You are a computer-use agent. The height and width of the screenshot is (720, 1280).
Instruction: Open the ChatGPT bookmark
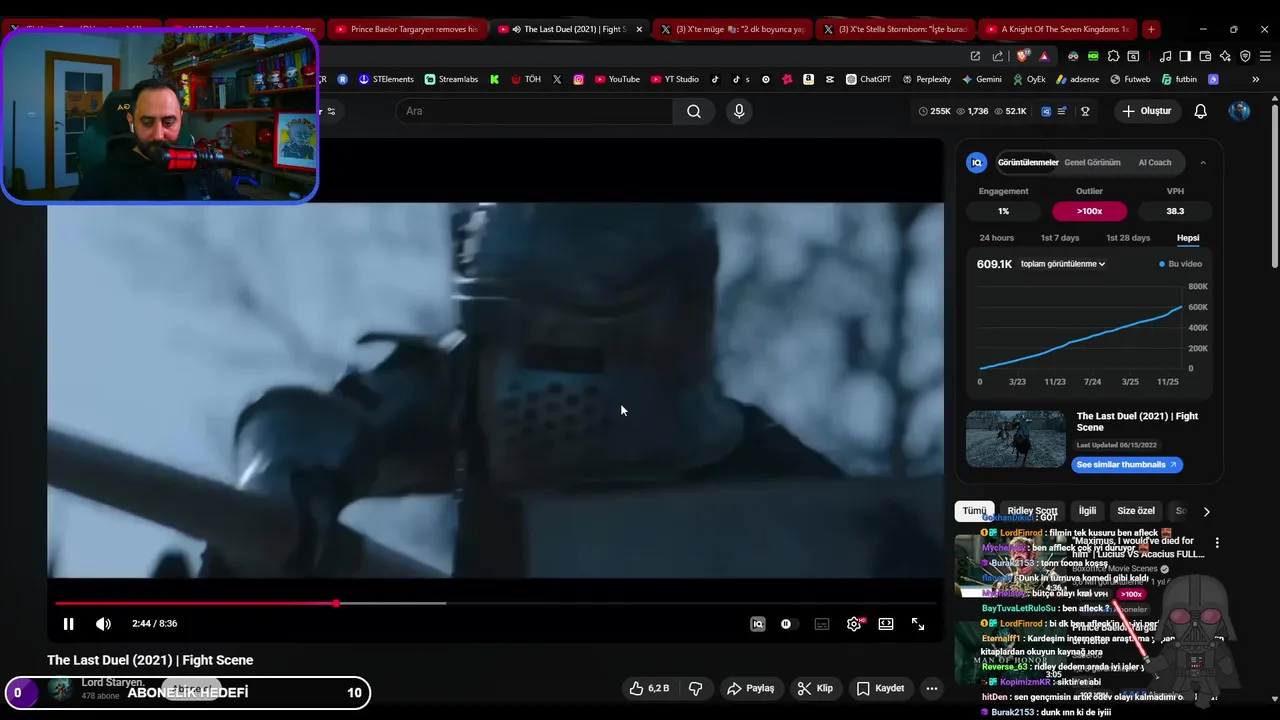coord(868,79)
